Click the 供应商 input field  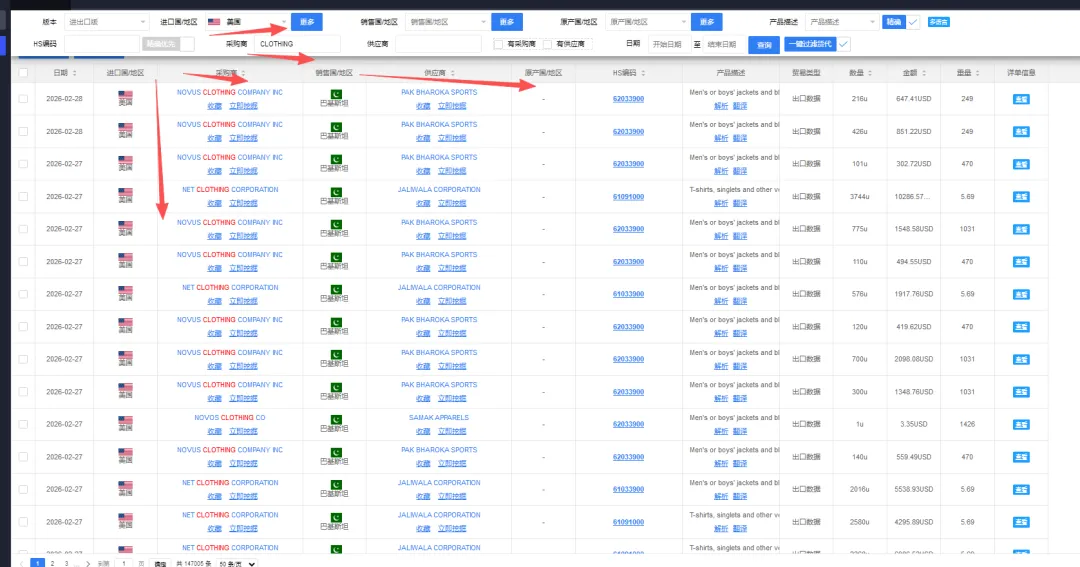click(438, 44)
